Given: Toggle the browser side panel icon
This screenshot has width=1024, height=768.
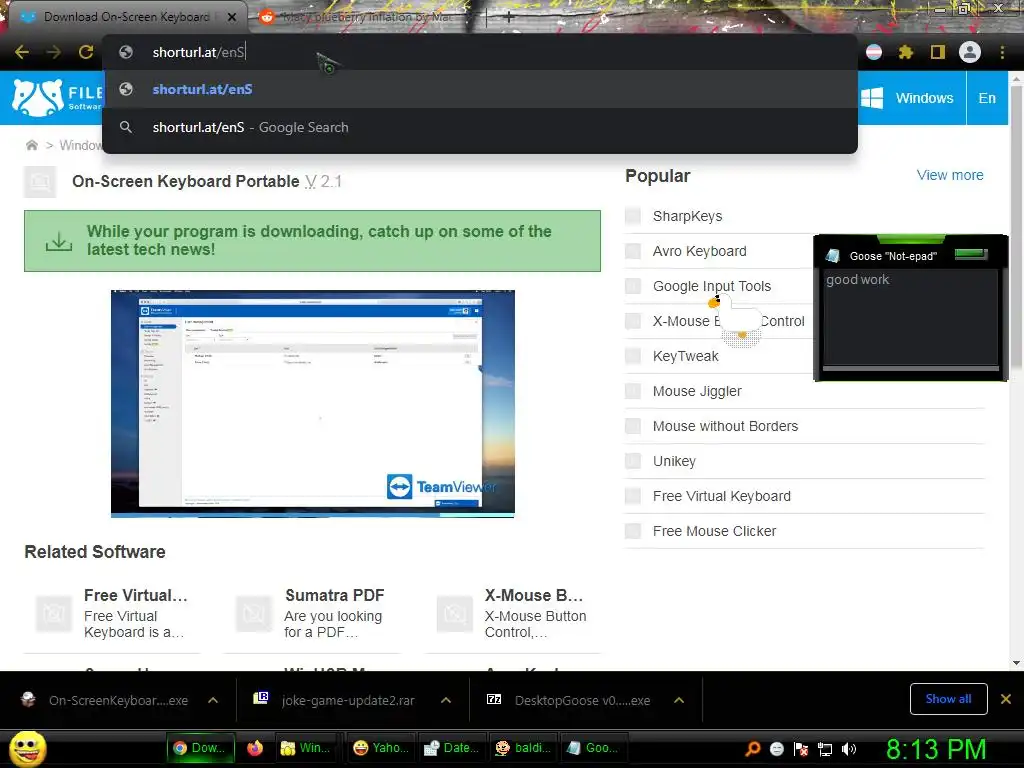Looking at the screenshot, I should click(937, 52).
